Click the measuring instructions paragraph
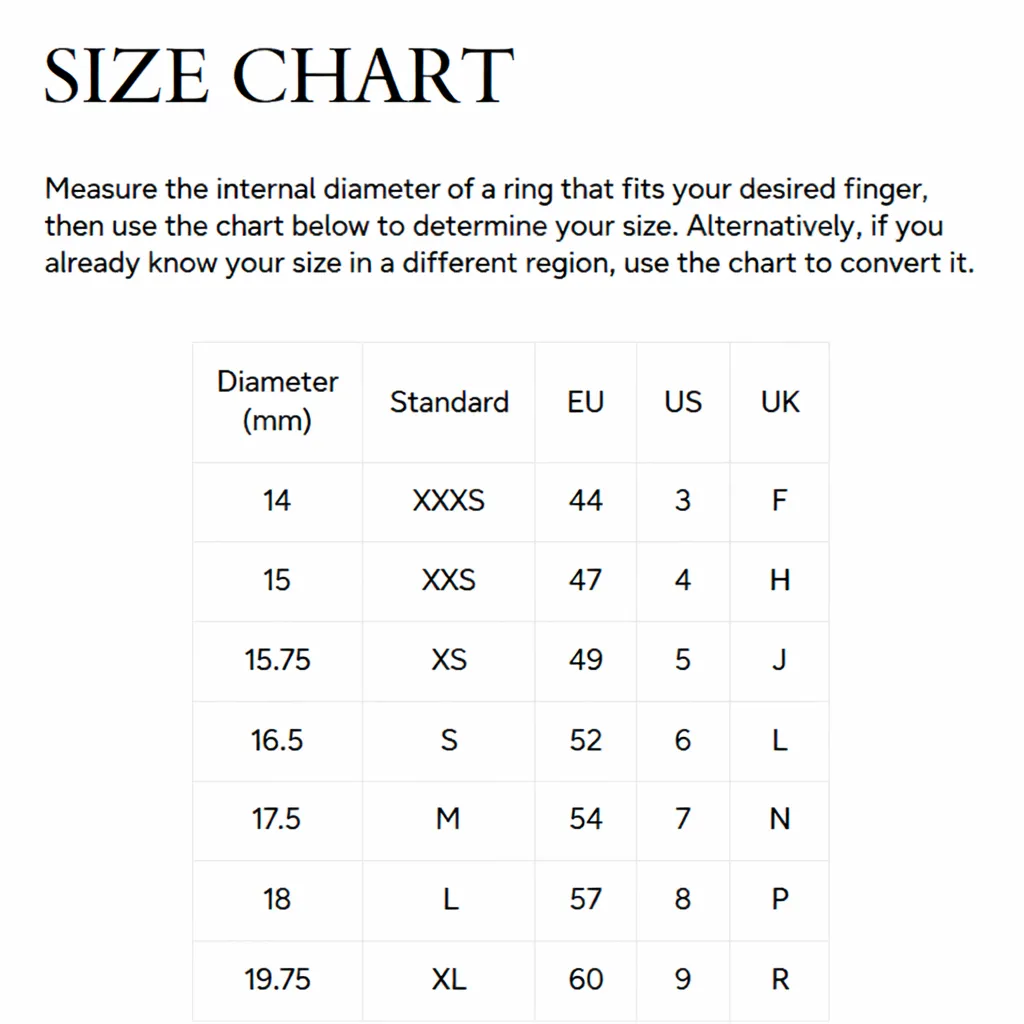The height and width of the screenshot is (1024, 1024). click(509, 227)
